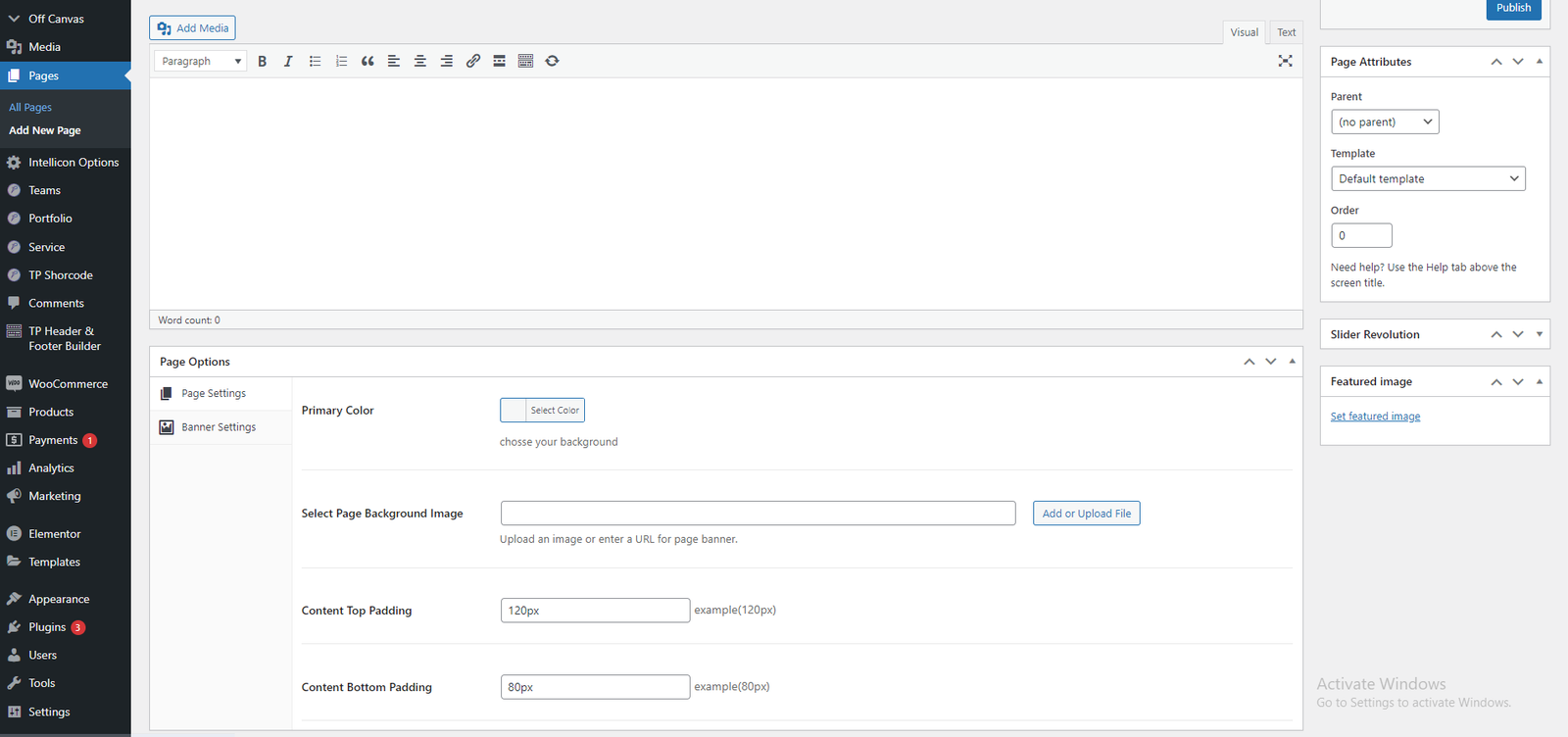Open the Paragraph format dropdown

(201, 61)
